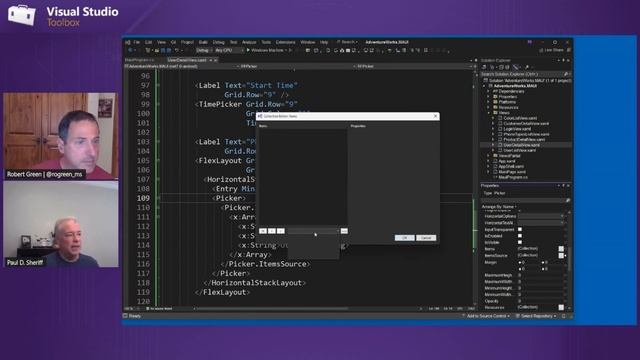This screenshot has height=360, width=640.
Task: Toggle the InputTransparent checkbox
Action: pos(520,229)
